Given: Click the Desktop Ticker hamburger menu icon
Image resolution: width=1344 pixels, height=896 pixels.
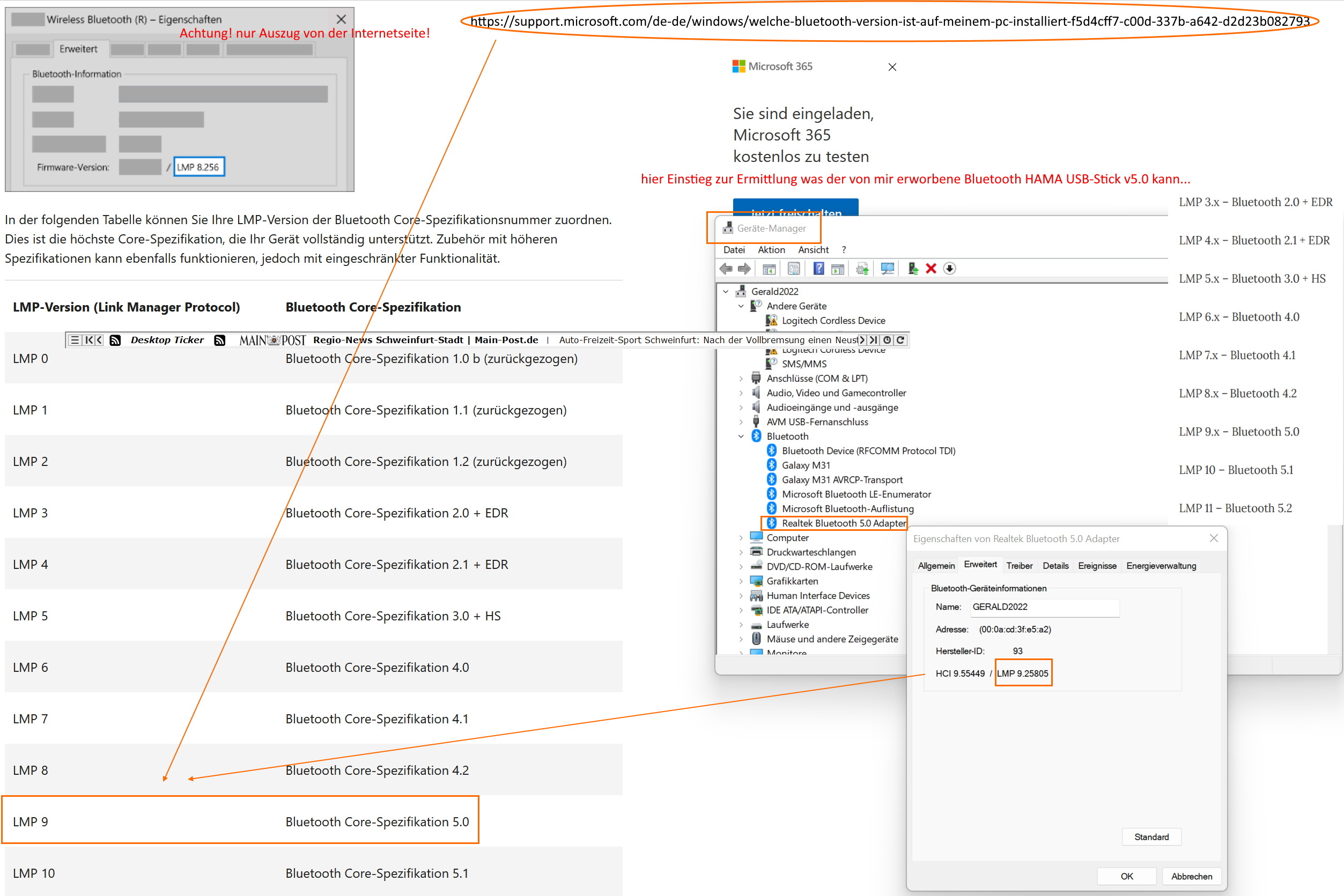Looking at the screenshot, I should coord(75,340).
